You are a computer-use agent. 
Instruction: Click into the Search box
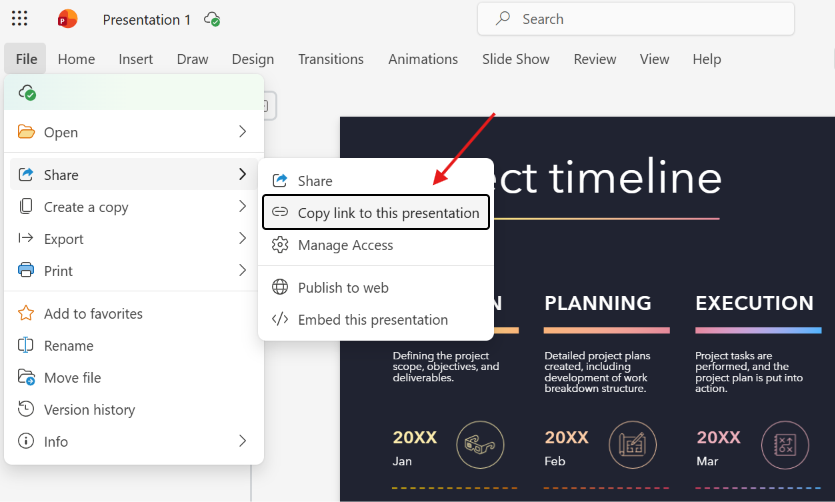click(636, 19)
